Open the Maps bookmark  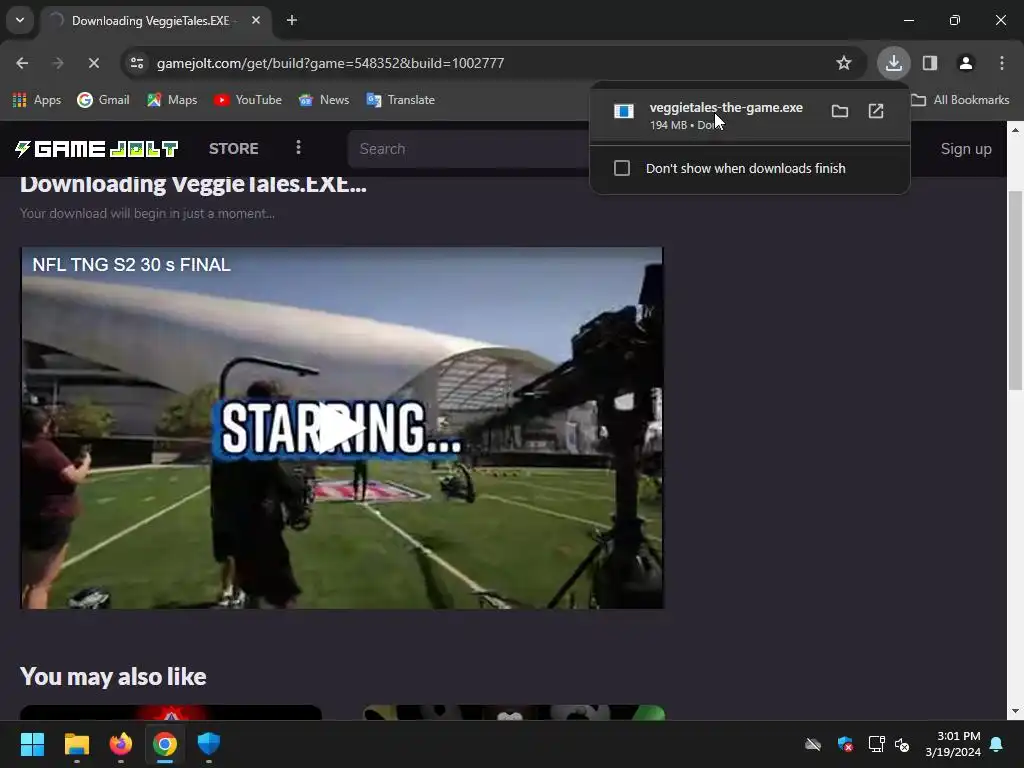(172, 100)
